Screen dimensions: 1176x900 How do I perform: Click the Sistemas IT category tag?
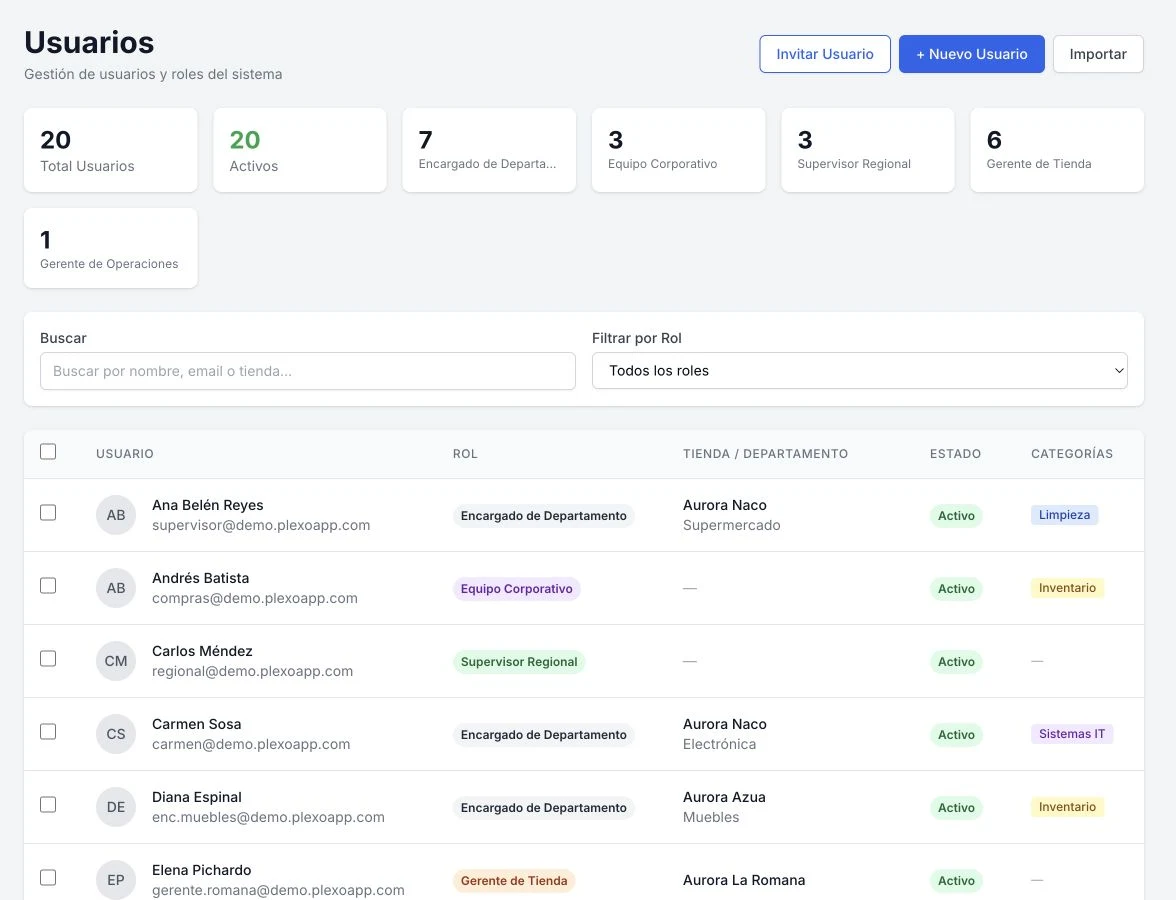point(1072,734)
